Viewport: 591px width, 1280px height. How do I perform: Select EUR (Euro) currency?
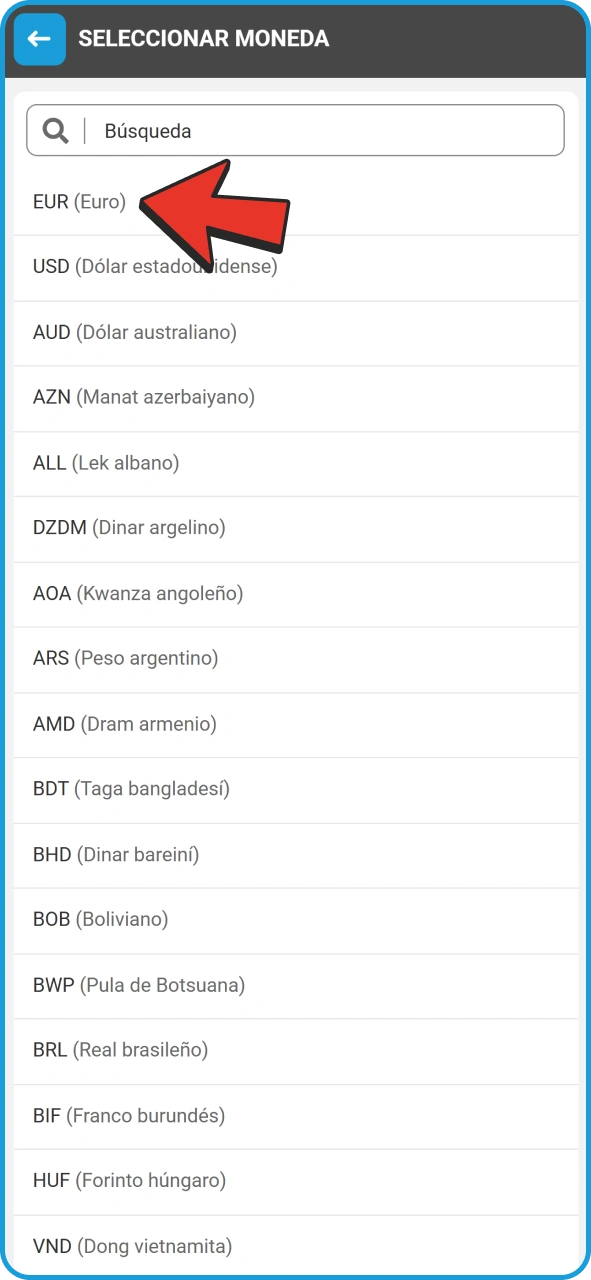tap(295, 203)
